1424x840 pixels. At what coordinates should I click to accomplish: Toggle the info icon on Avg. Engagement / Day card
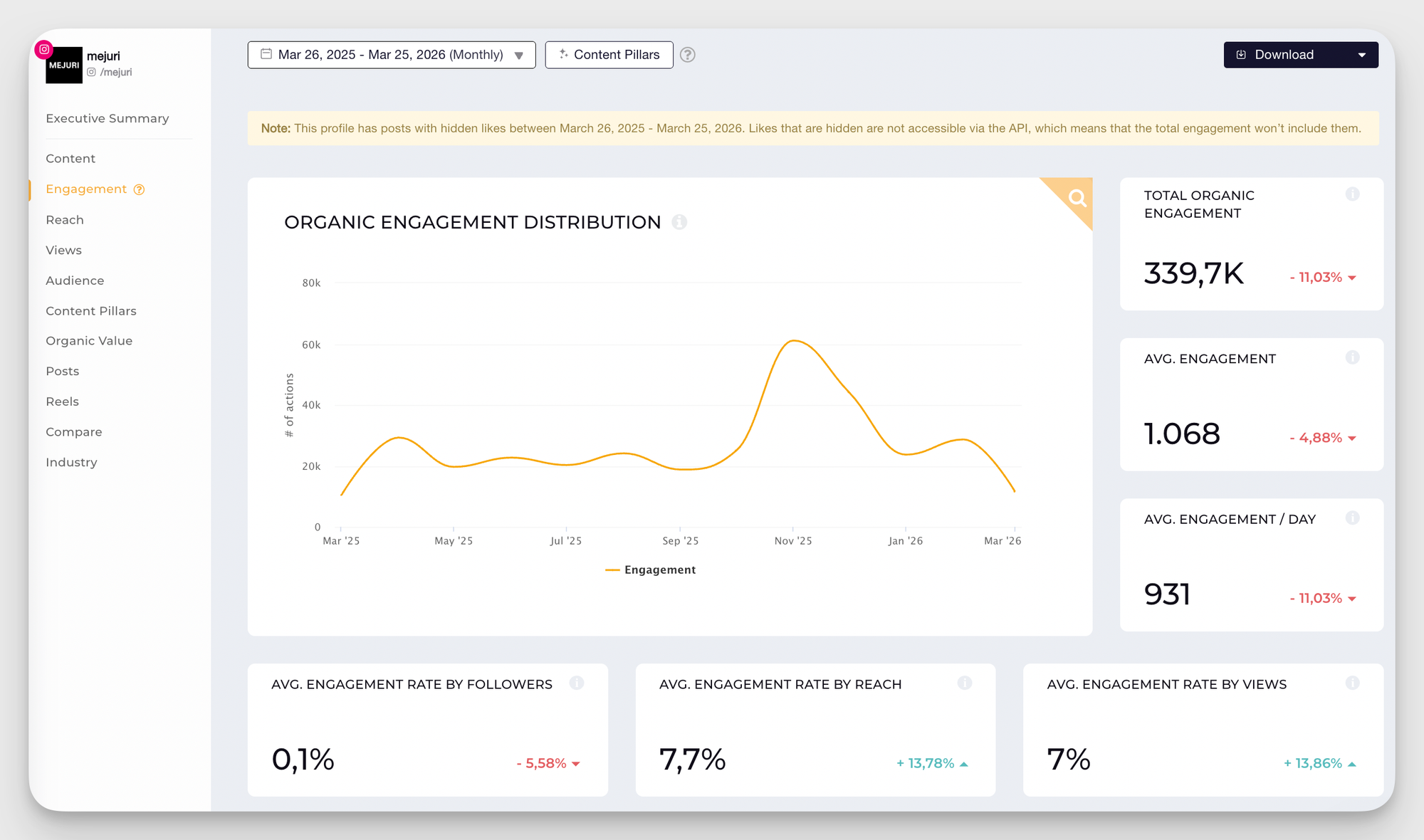[1352, 518]
